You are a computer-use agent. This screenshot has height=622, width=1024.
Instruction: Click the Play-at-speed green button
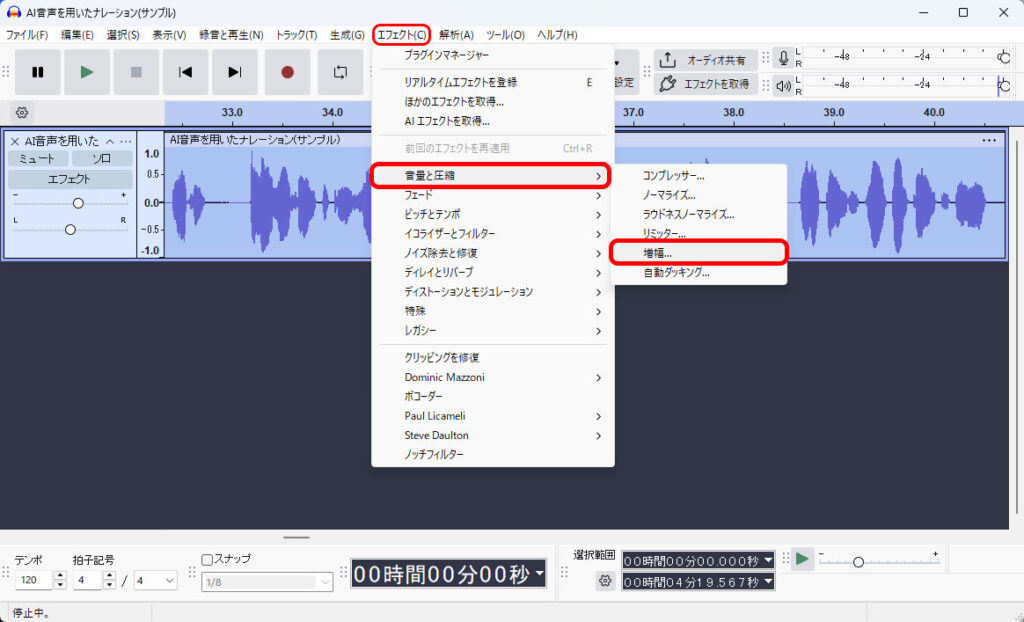click(x=802, y=559)
